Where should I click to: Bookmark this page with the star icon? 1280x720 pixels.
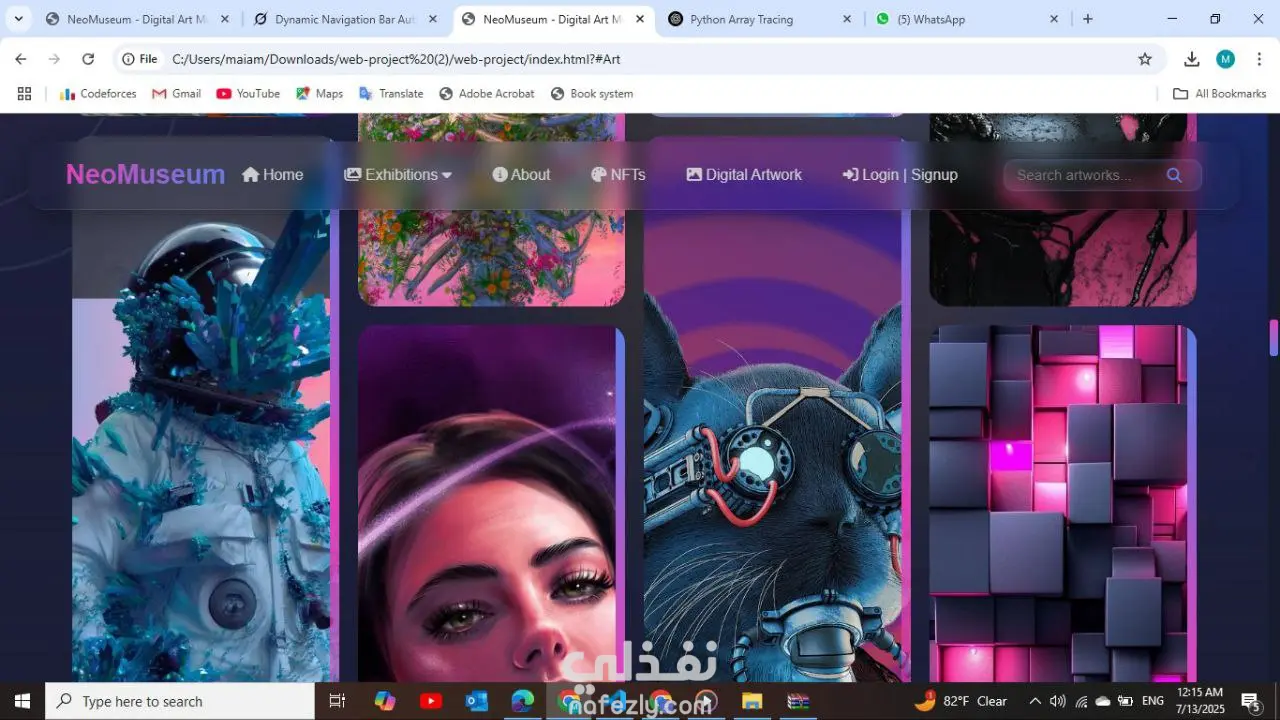1145,59
